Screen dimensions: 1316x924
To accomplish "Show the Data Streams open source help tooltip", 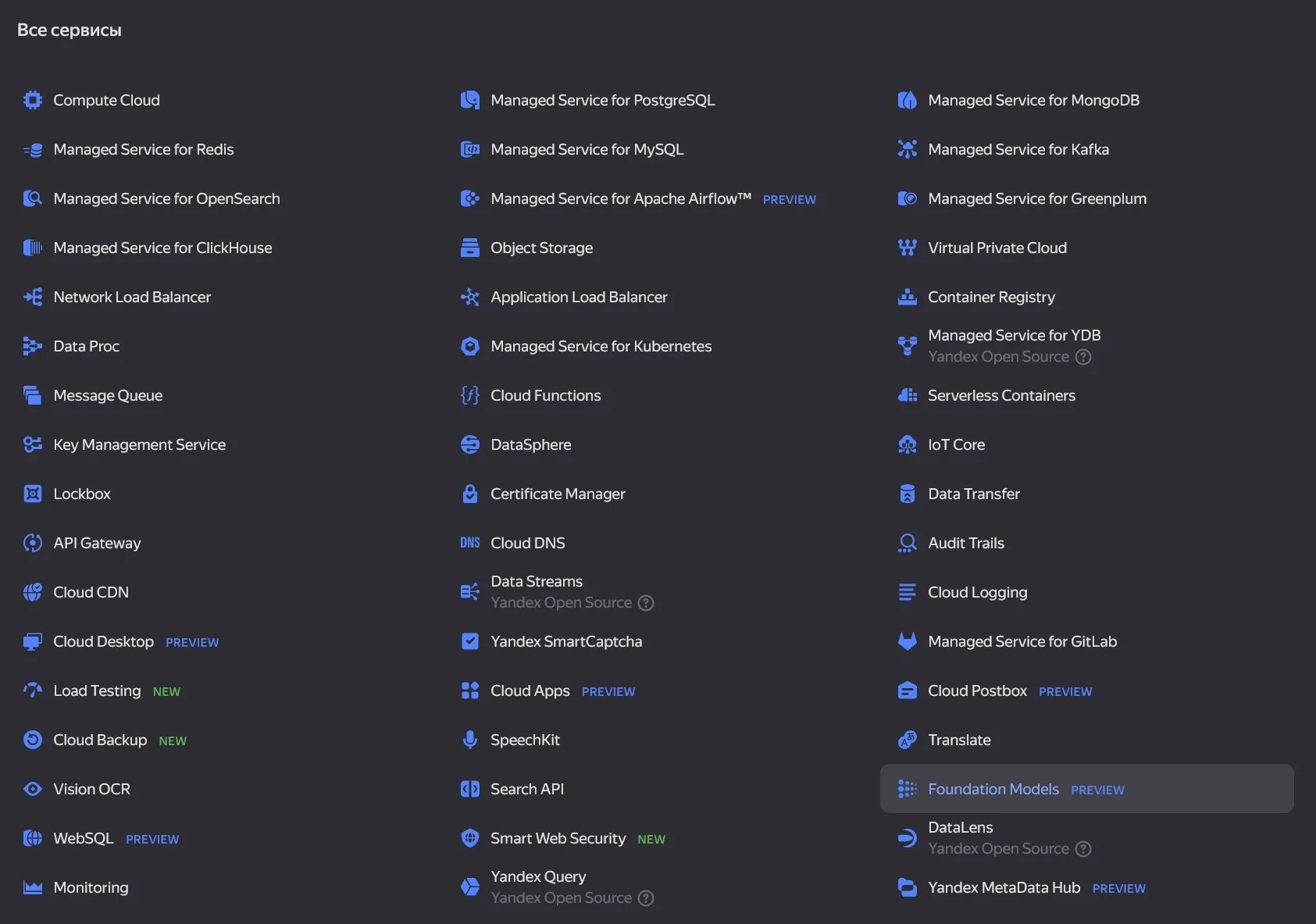I will (x=646, y=603).
